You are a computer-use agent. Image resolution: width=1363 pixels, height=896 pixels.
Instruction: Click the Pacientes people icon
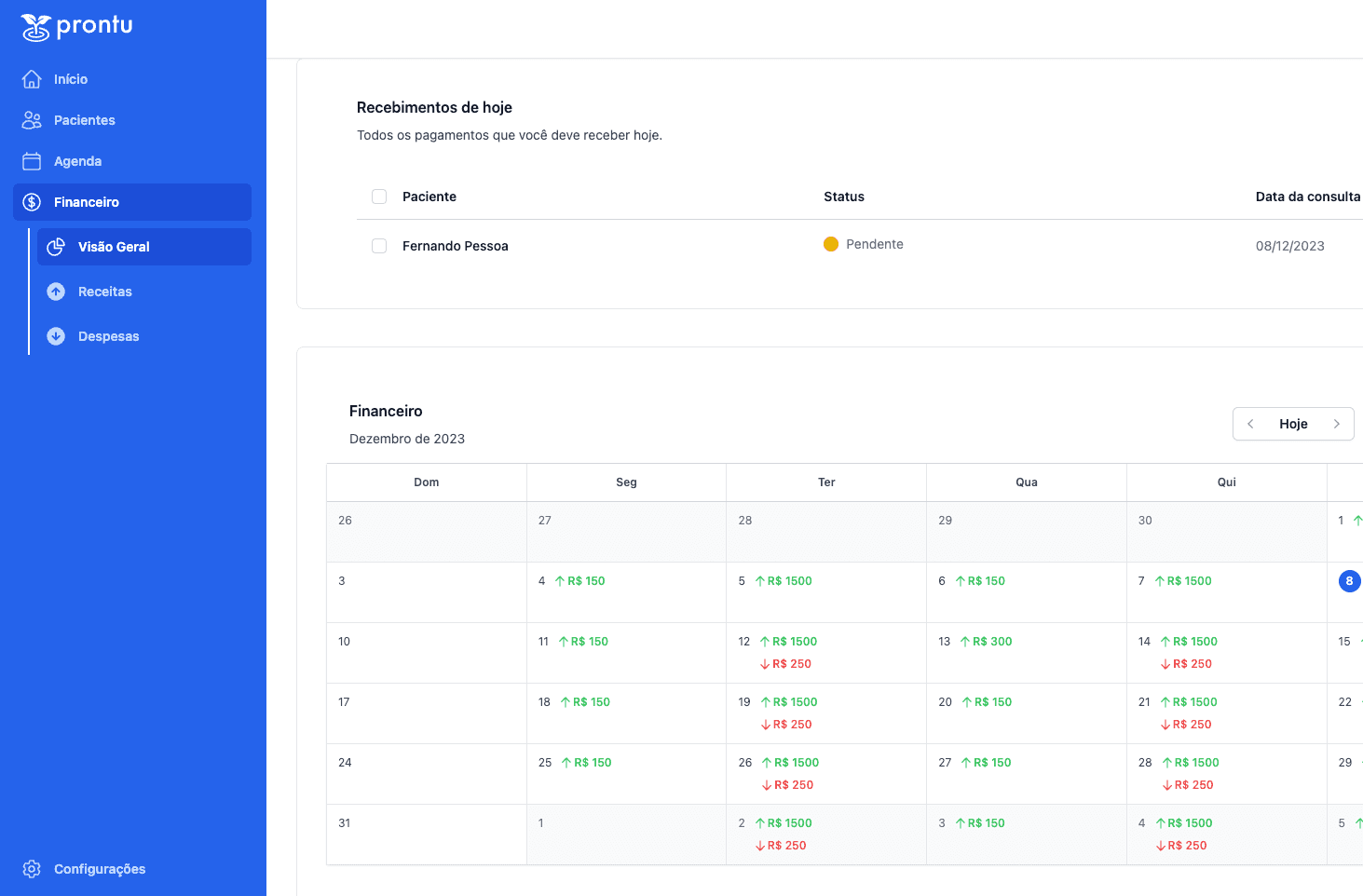(x=32, y=120)
